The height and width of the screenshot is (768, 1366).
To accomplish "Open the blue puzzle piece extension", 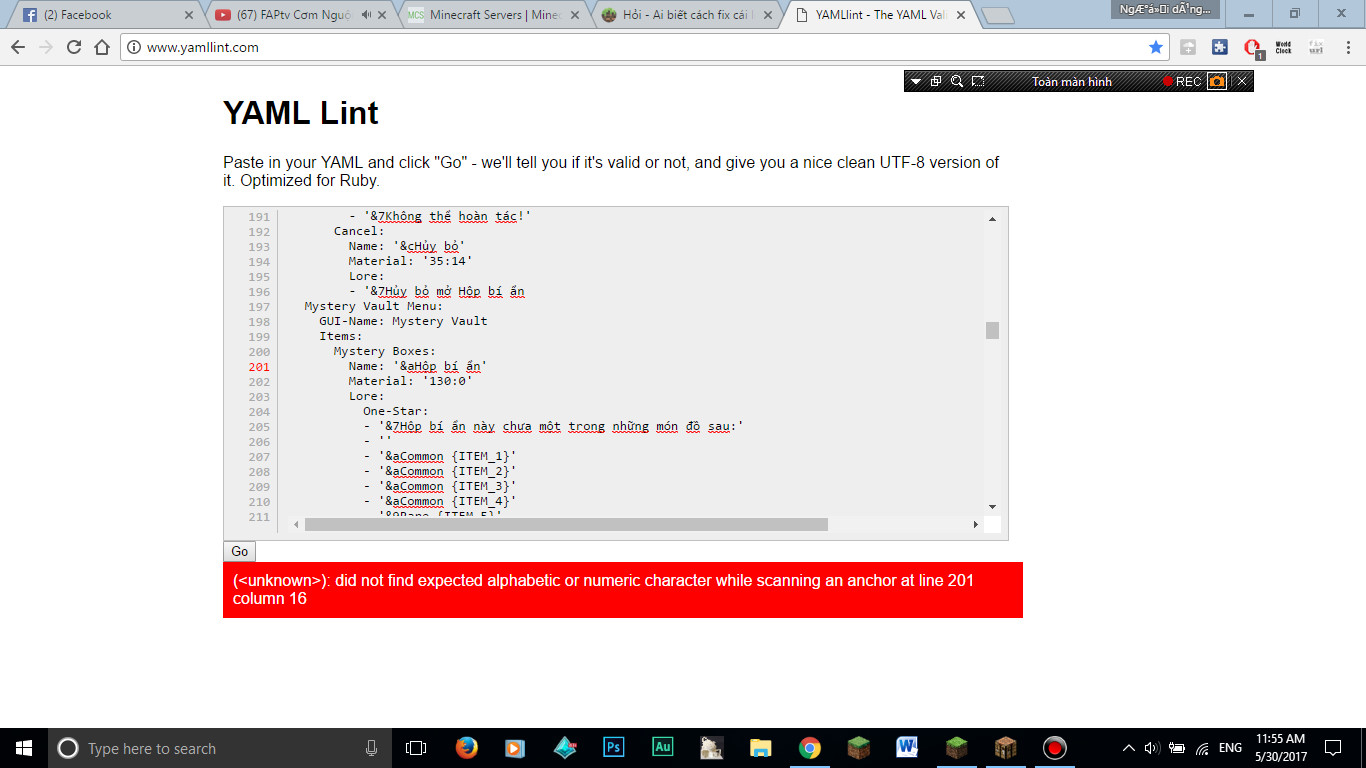I will [x=1220, y=47].
